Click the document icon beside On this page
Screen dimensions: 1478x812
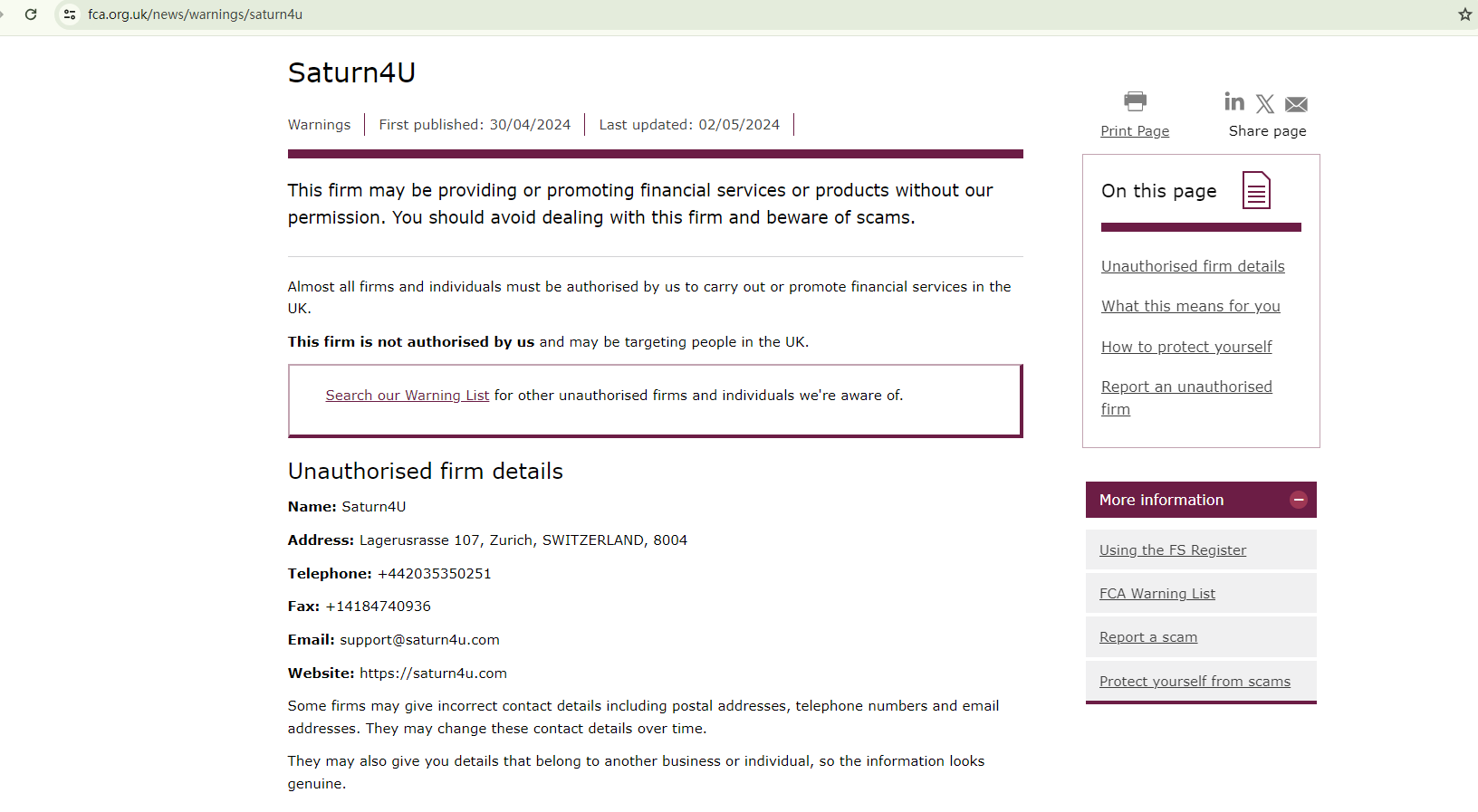pos(1256,190)
